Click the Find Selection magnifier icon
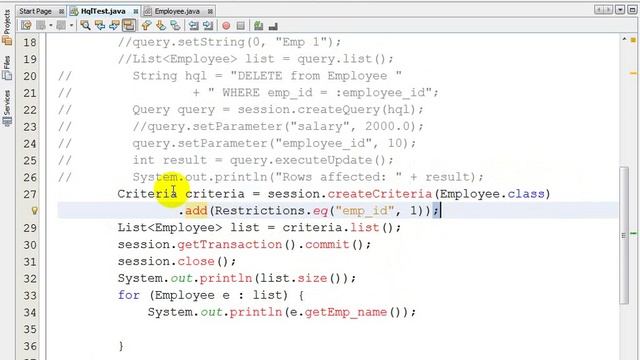640x360 pixels. point(85,26)
